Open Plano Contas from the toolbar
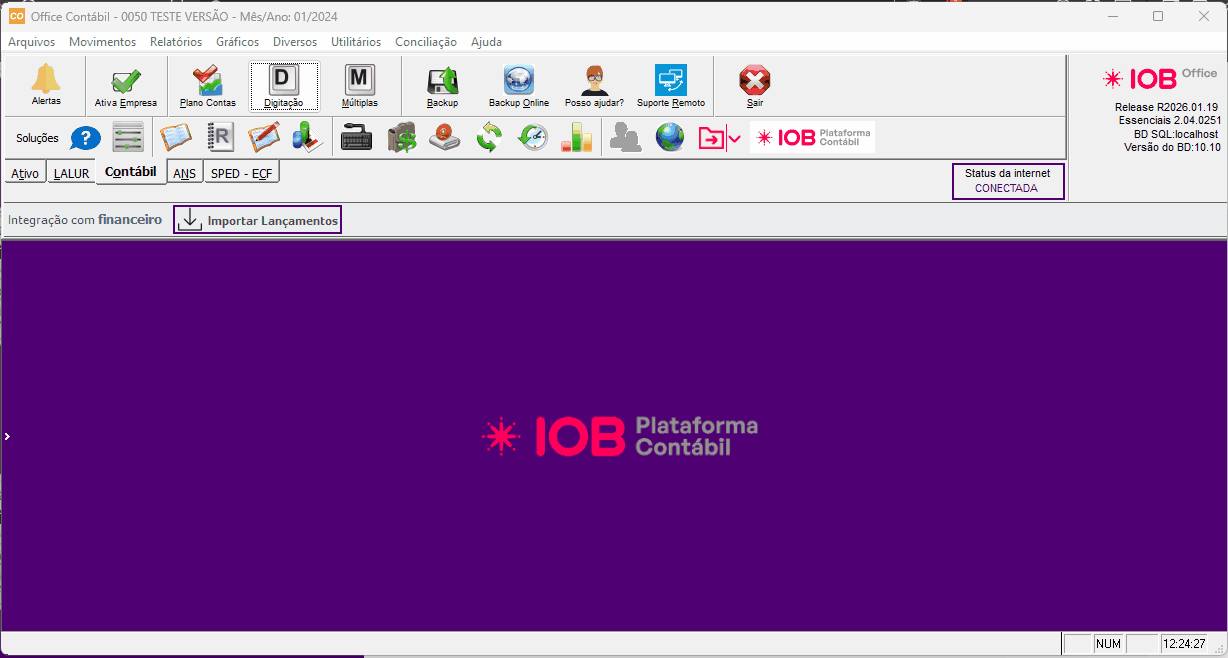 (x=208, y=87)
